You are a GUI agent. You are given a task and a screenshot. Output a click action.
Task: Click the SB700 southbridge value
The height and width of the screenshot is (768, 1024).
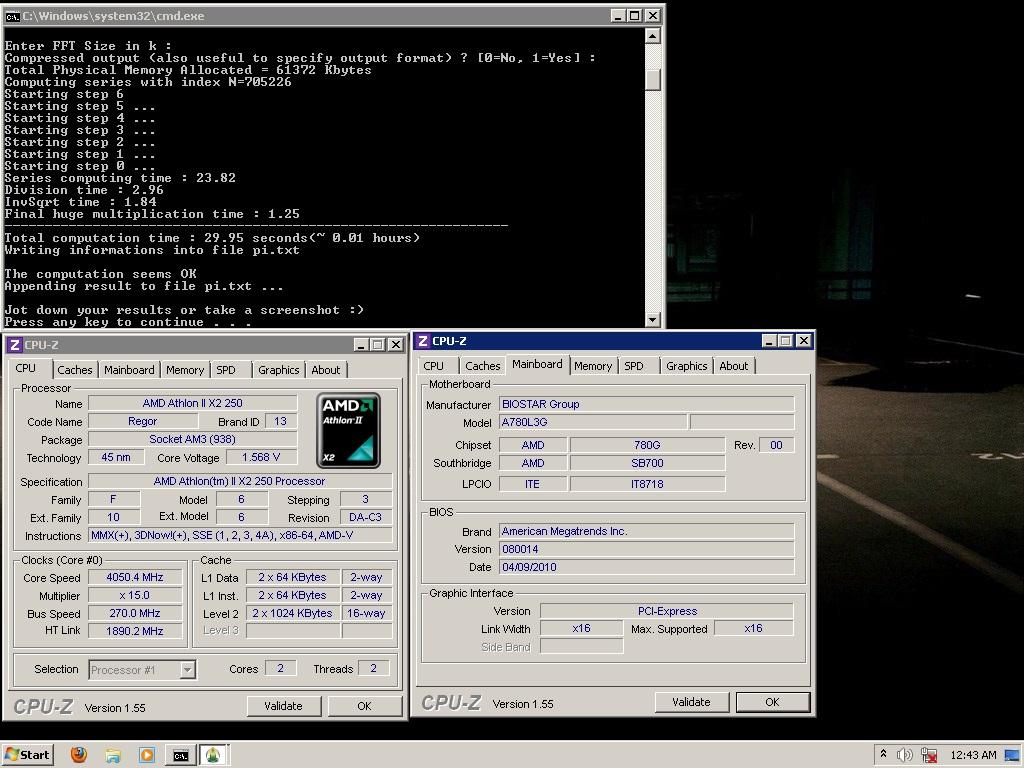[647, 463]
